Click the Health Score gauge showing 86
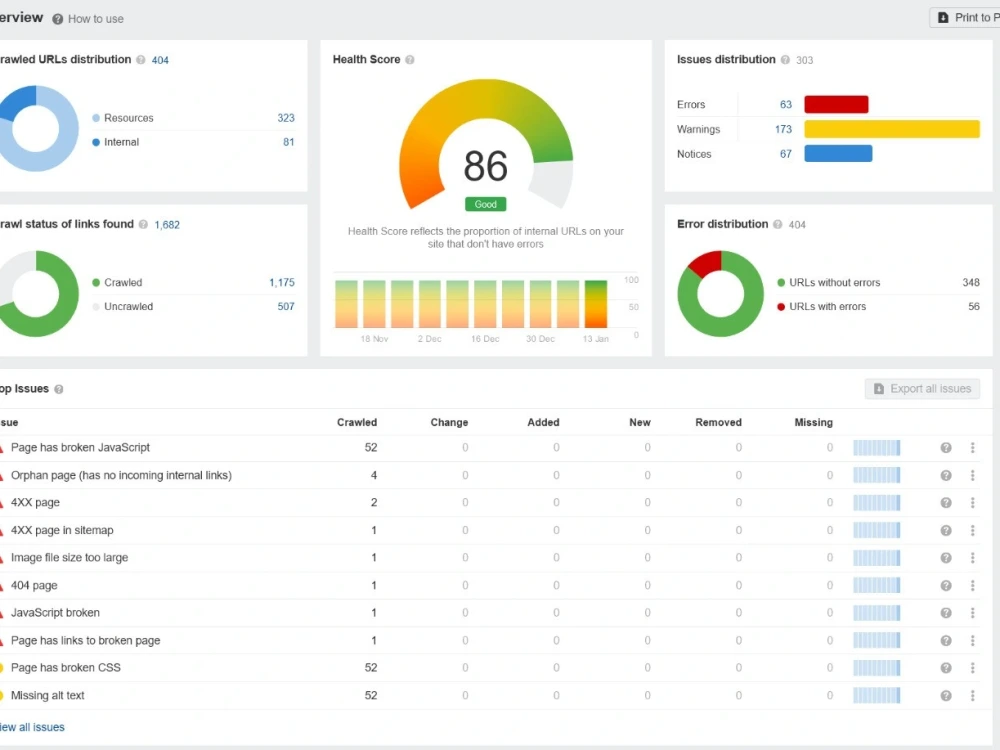The image size is (1000, 750). (486, 144)
